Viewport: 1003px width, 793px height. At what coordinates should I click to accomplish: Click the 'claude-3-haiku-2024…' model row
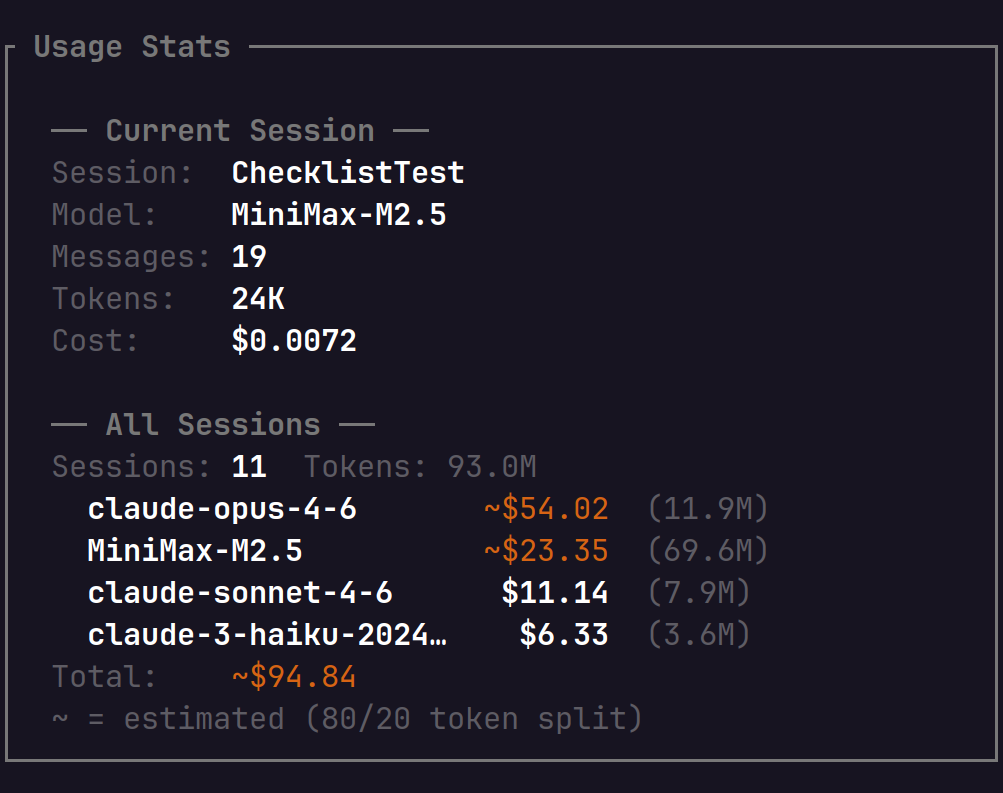418,634
